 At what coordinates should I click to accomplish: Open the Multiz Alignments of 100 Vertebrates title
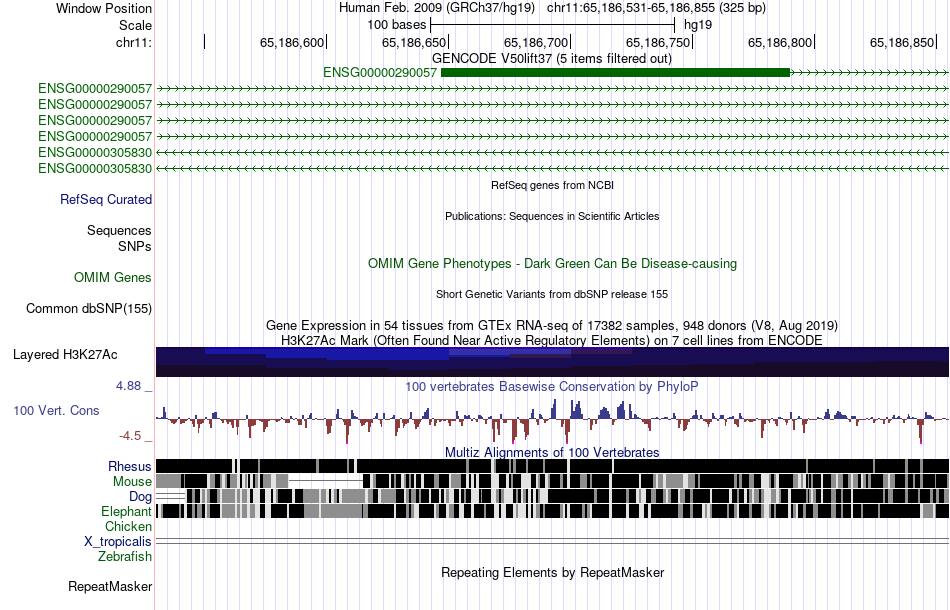[552, 453]
